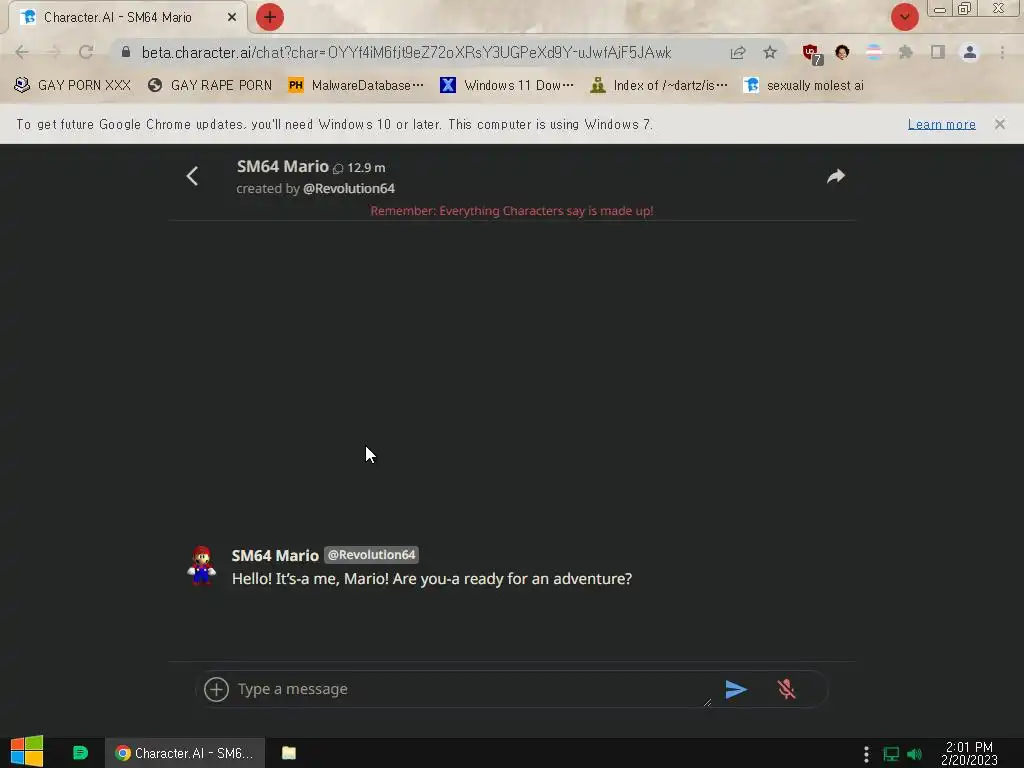Toggle the browser side panel icon
The image size is (1024, 768).
[x=938, y=52]
